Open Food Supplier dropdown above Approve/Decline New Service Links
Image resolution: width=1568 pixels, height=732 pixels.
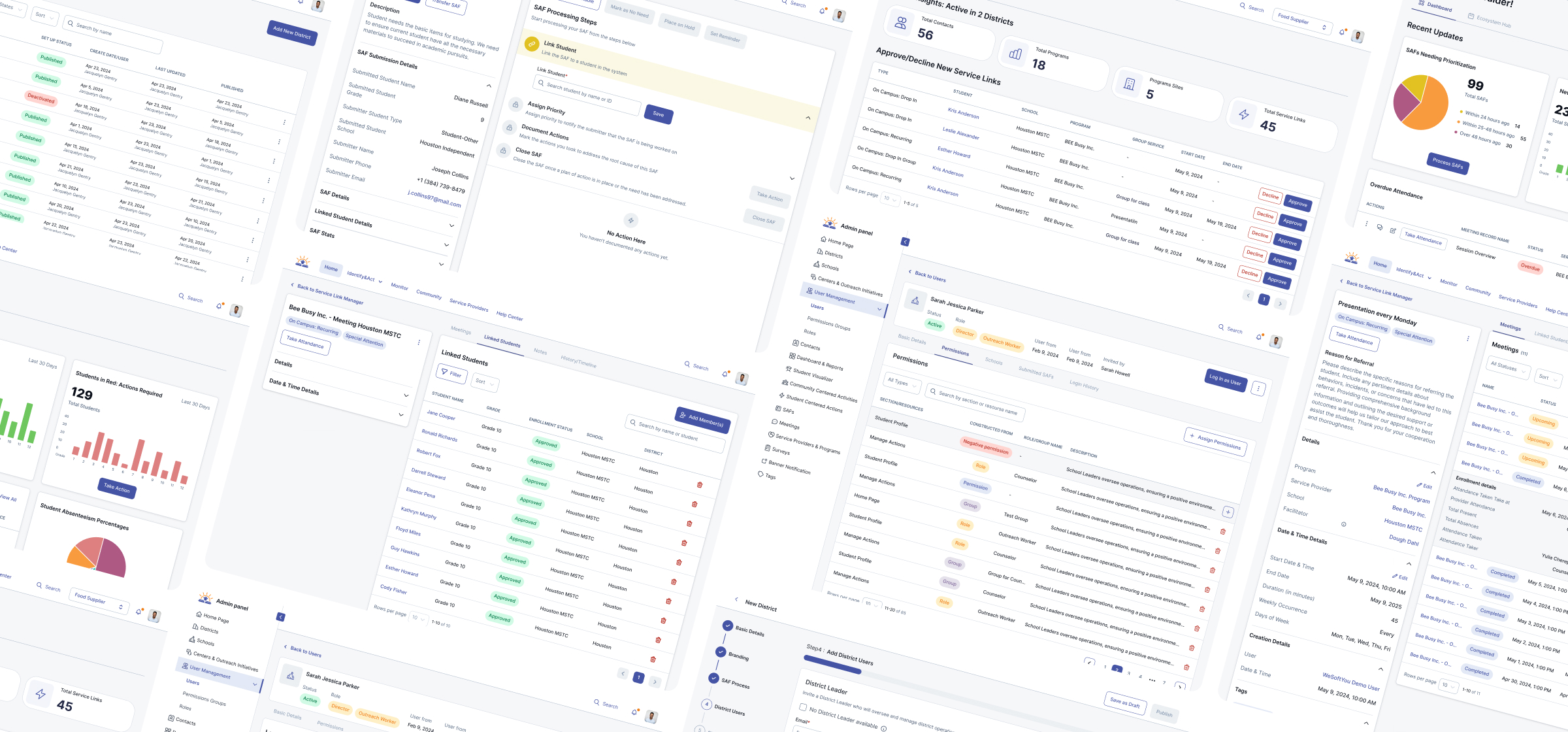[1304, 21]
